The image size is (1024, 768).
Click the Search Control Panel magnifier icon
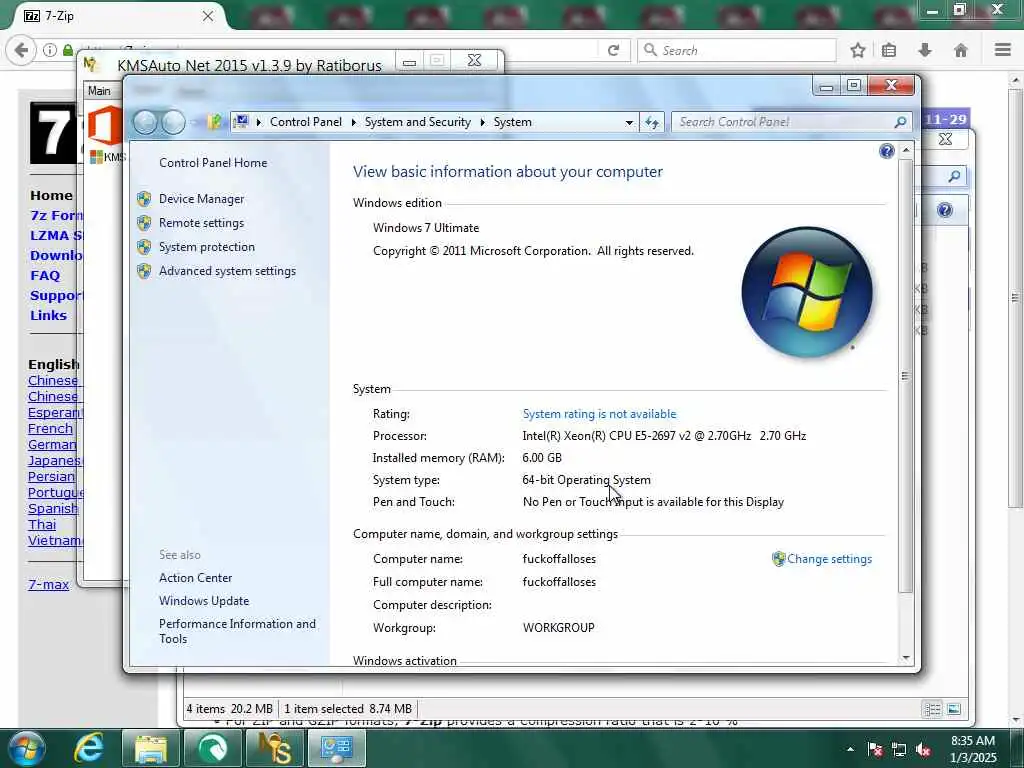click(x=901, y=122)
